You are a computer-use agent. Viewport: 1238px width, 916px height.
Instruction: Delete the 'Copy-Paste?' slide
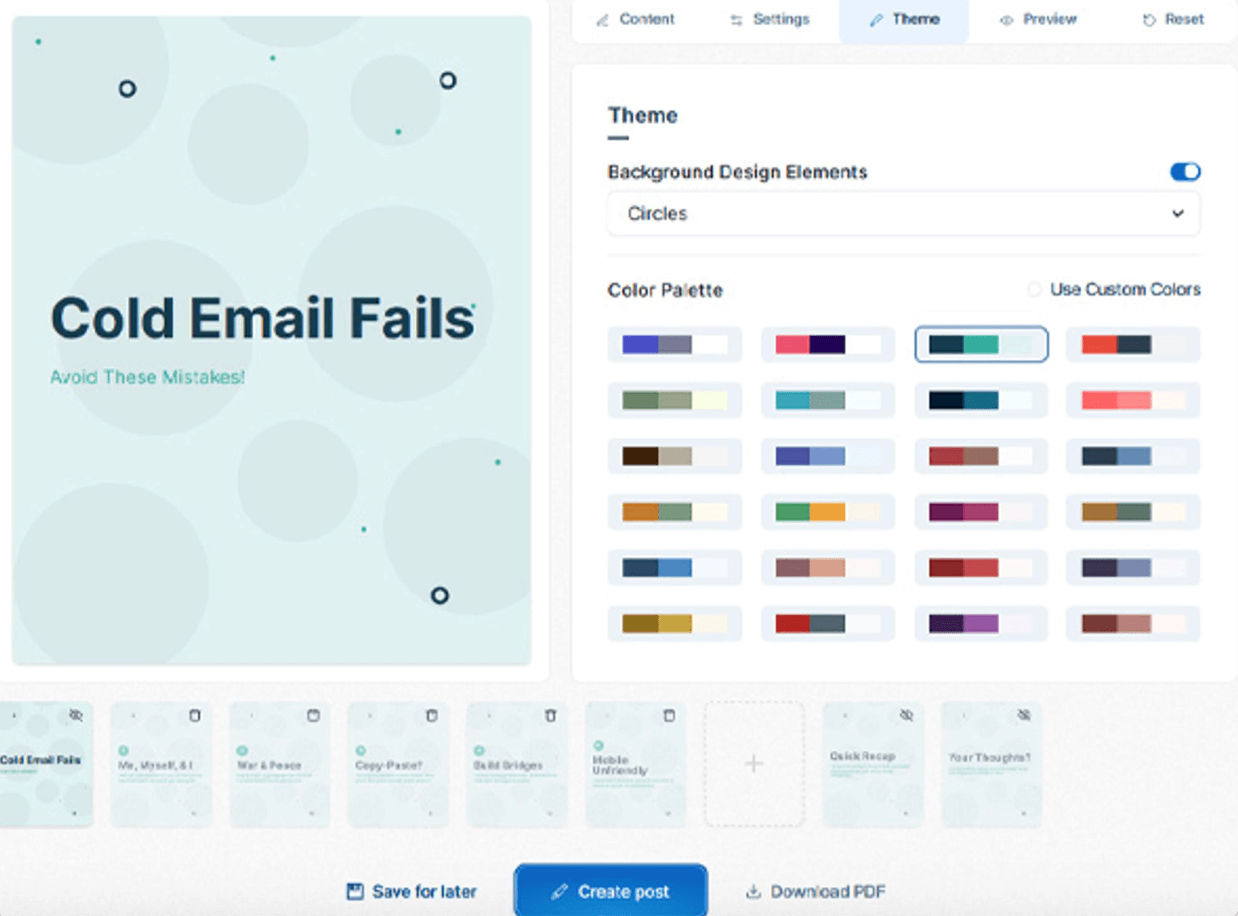[x=432, y=716]
